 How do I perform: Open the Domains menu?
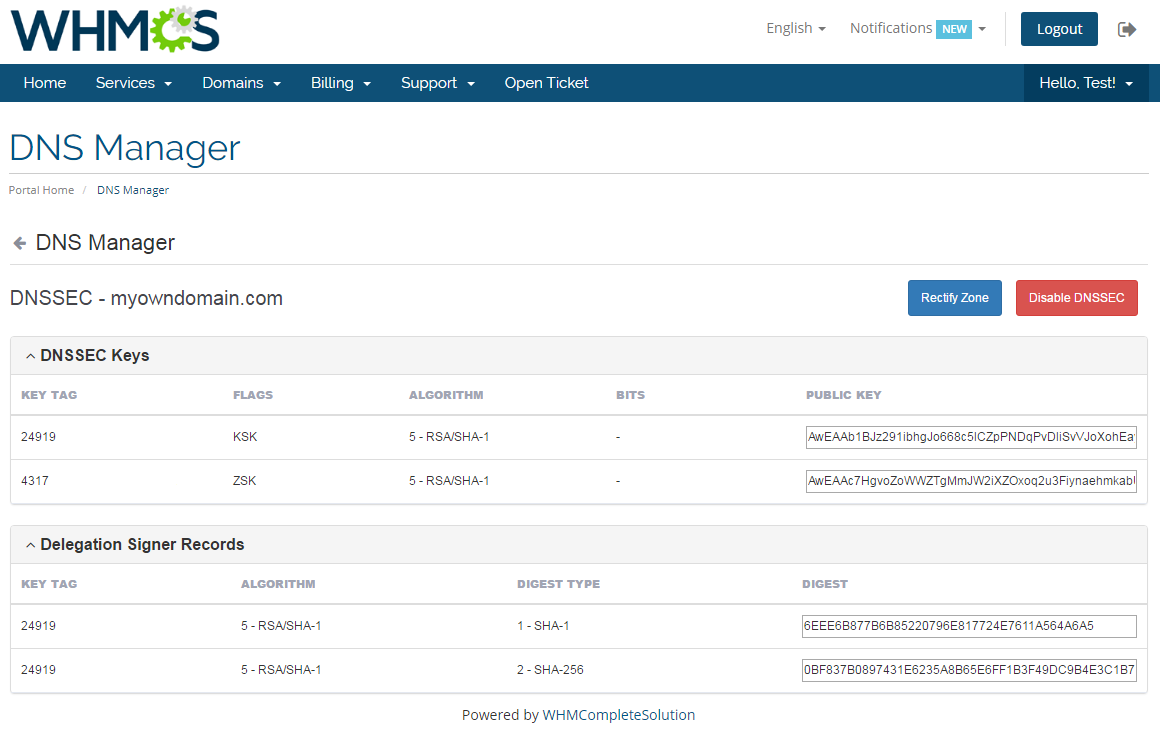coord(241,83)
